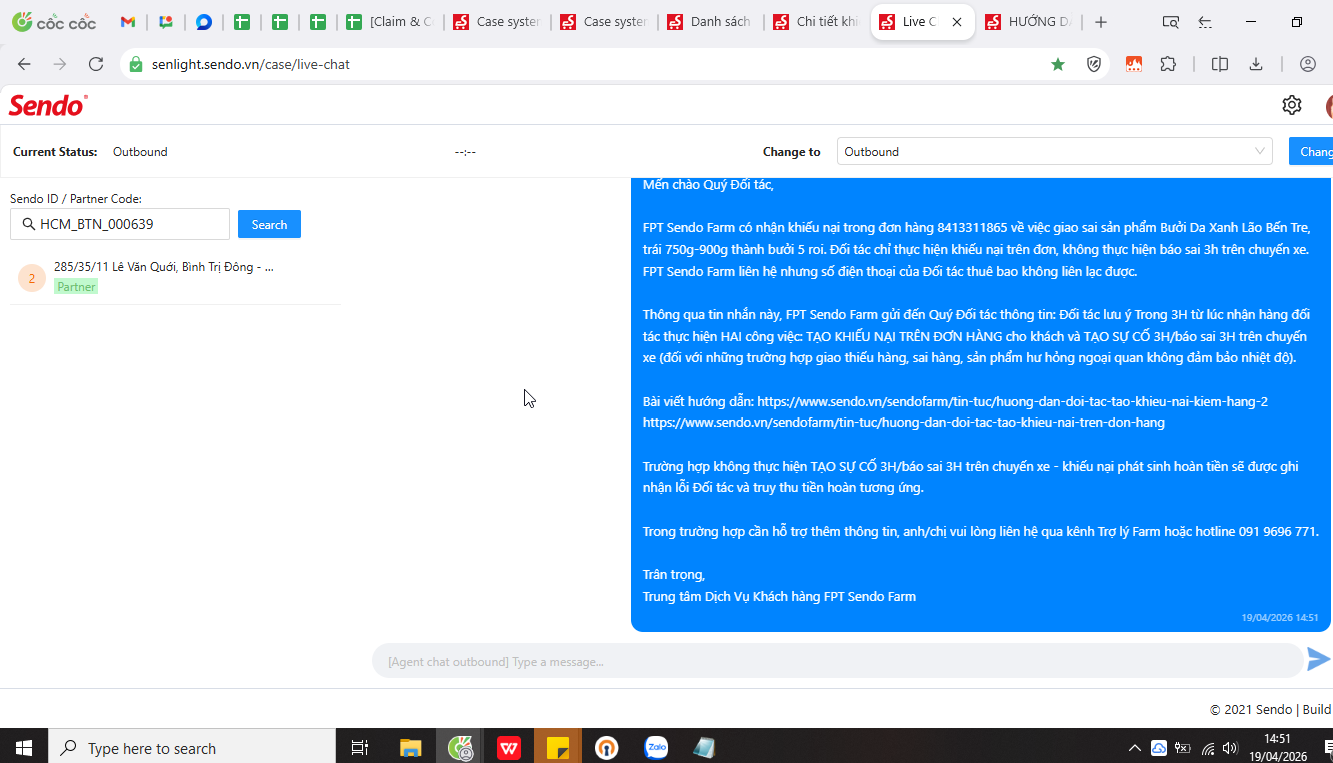
Task: Focus the agent chat message input box
Action: [840, 661]
